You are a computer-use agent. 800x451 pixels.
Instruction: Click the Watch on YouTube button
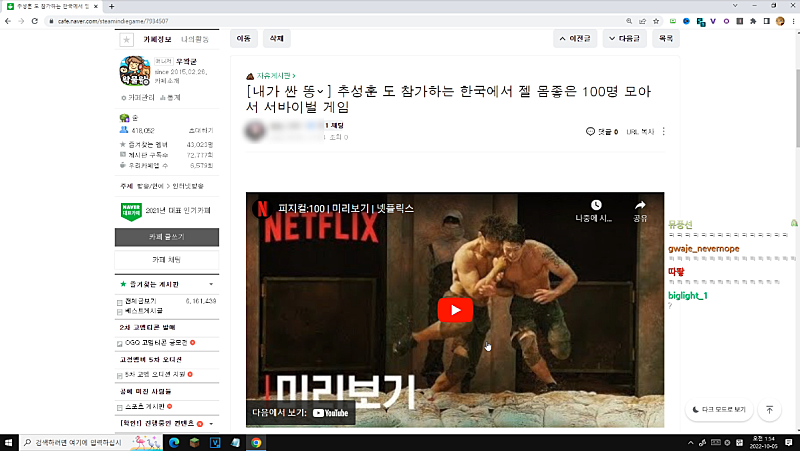click(301, 413)
